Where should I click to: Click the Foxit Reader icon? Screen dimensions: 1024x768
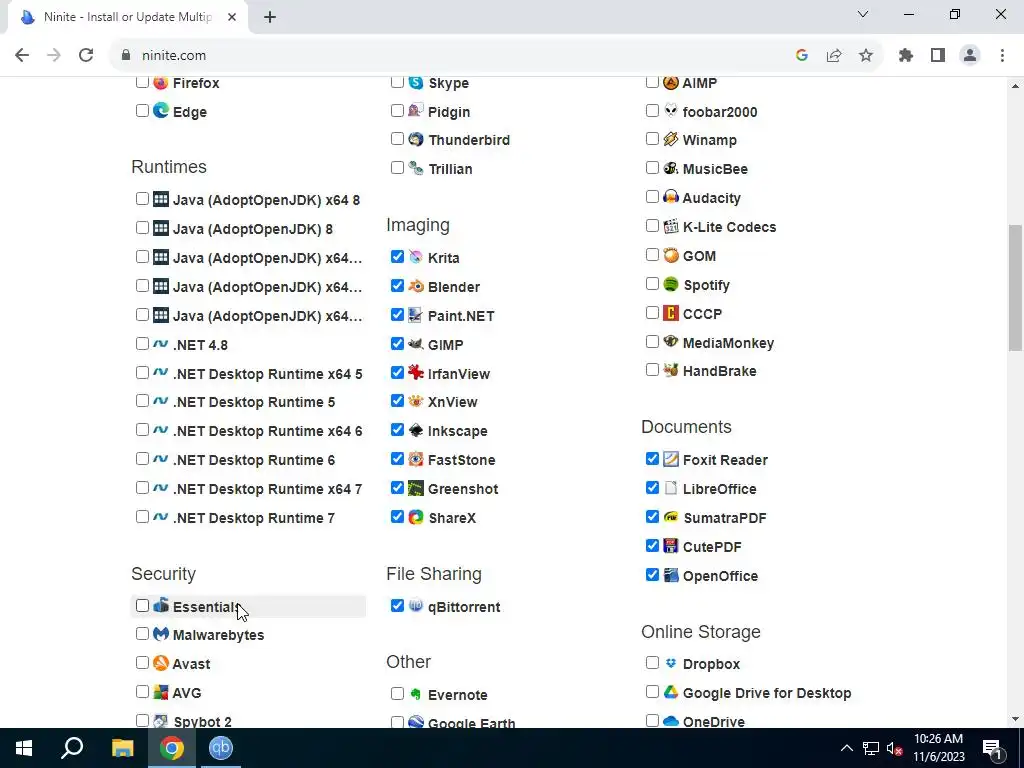pos(671,459)
